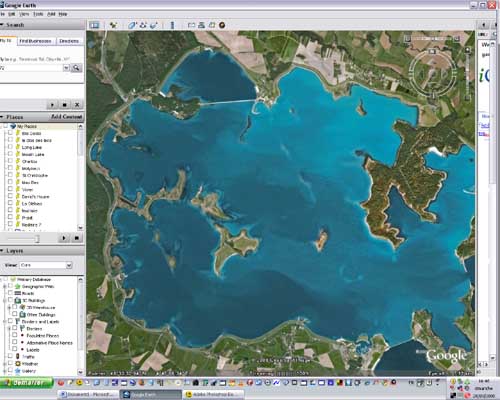Open the View Core dropdown in Layers
Image resolution: width=500 pixels, height=400 pixels.
[x=46, y=265]
